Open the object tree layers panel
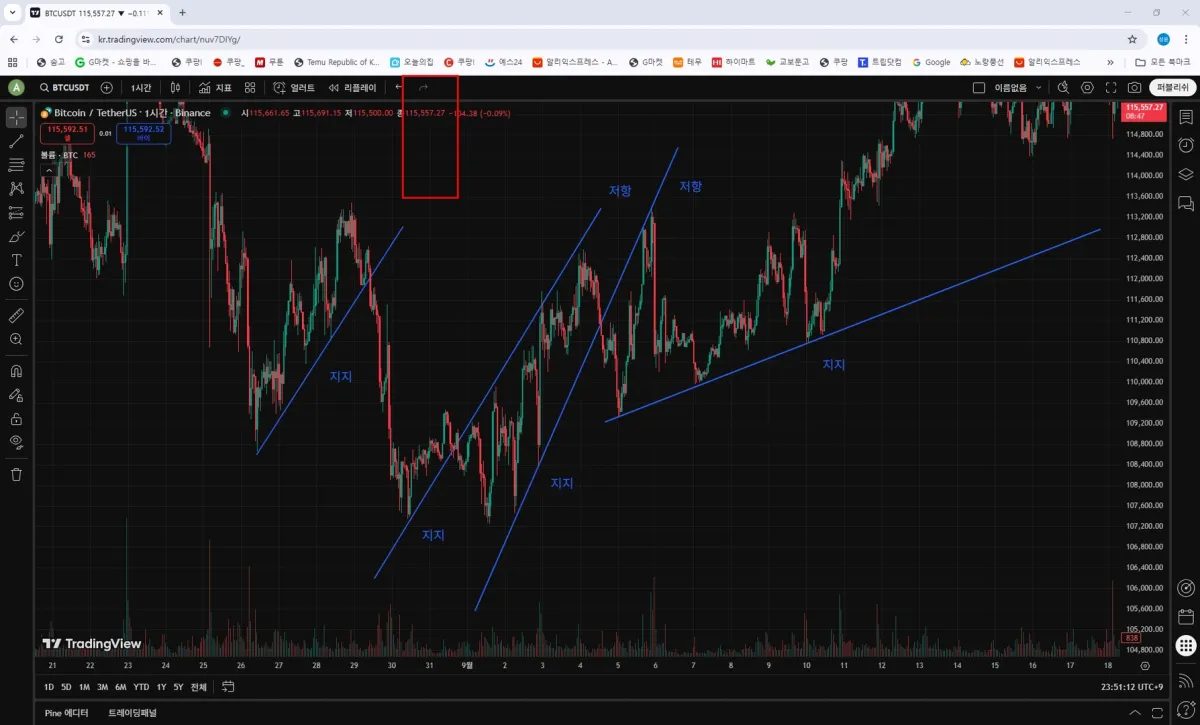Screen dimensions: 1200x725 (x=1186, y=174)
